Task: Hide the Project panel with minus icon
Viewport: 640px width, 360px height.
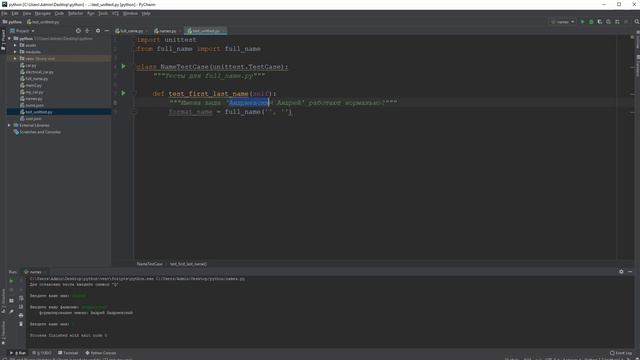Action: 107,31
